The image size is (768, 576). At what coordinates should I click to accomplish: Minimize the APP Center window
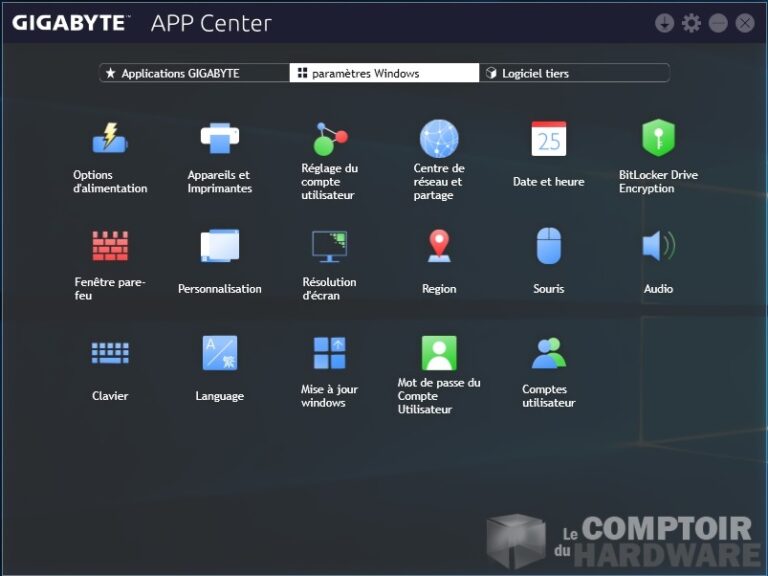(718, 23)
